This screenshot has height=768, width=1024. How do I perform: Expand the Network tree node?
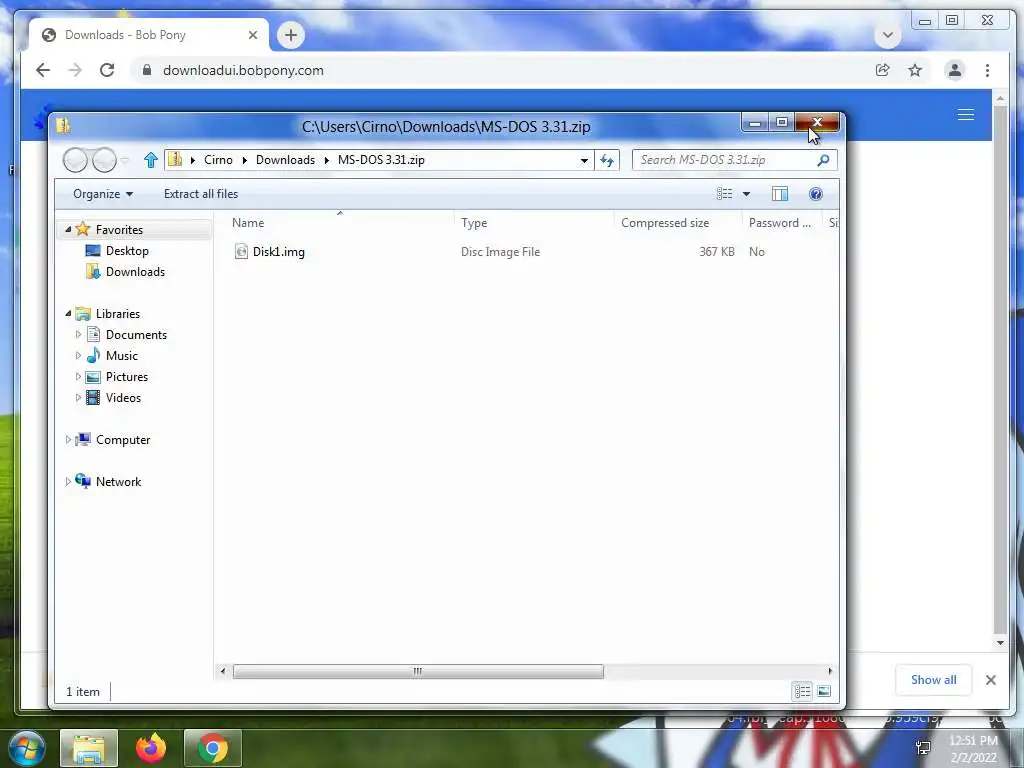pos(68,481)
